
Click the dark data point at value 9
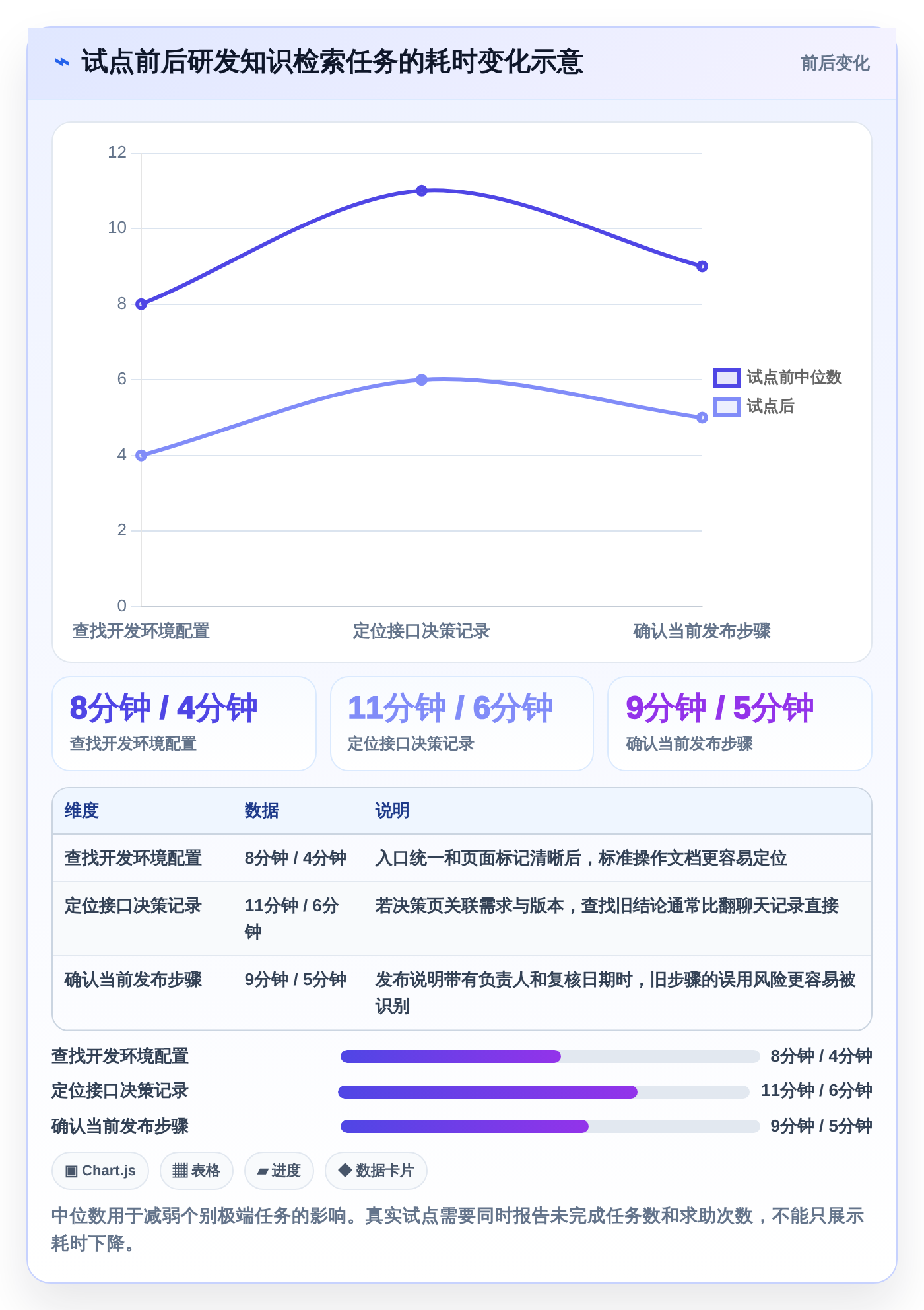pos(702,267)
